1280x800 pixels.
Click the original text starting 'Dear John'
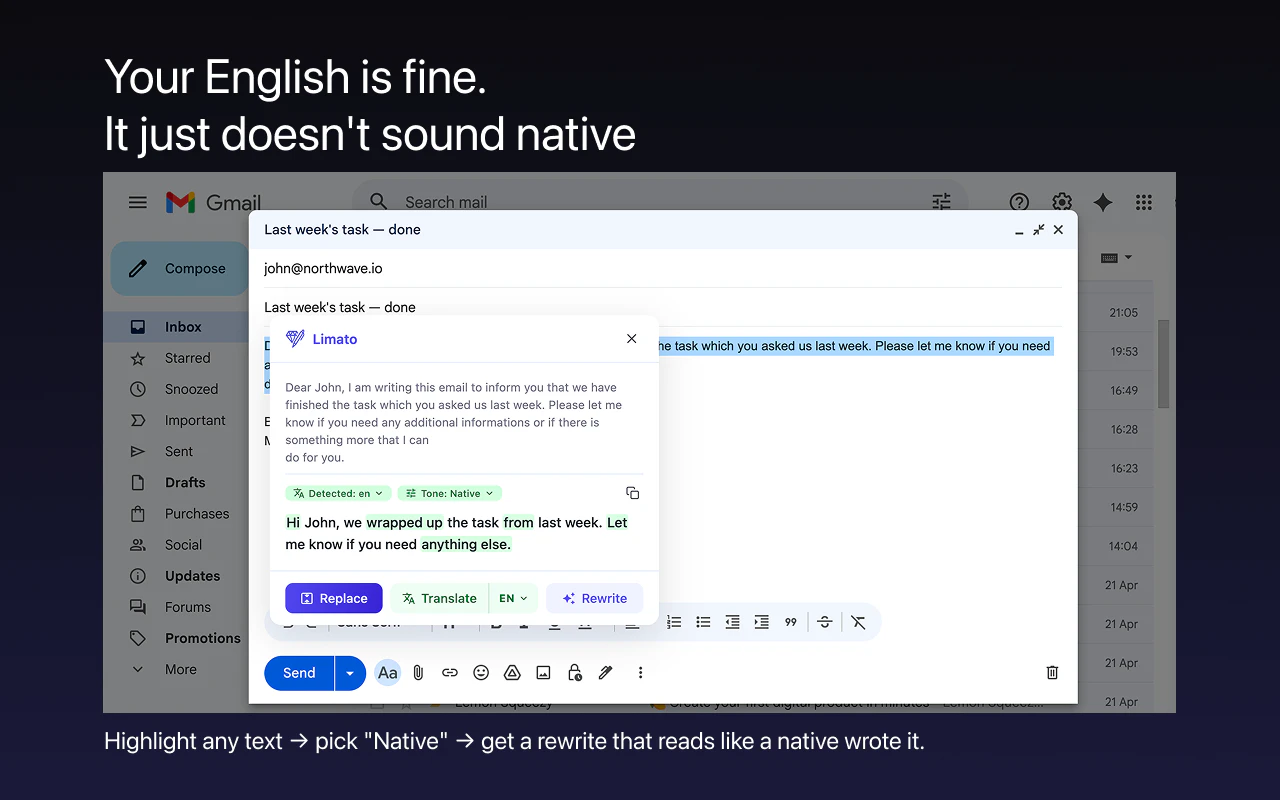pos(453,422)
